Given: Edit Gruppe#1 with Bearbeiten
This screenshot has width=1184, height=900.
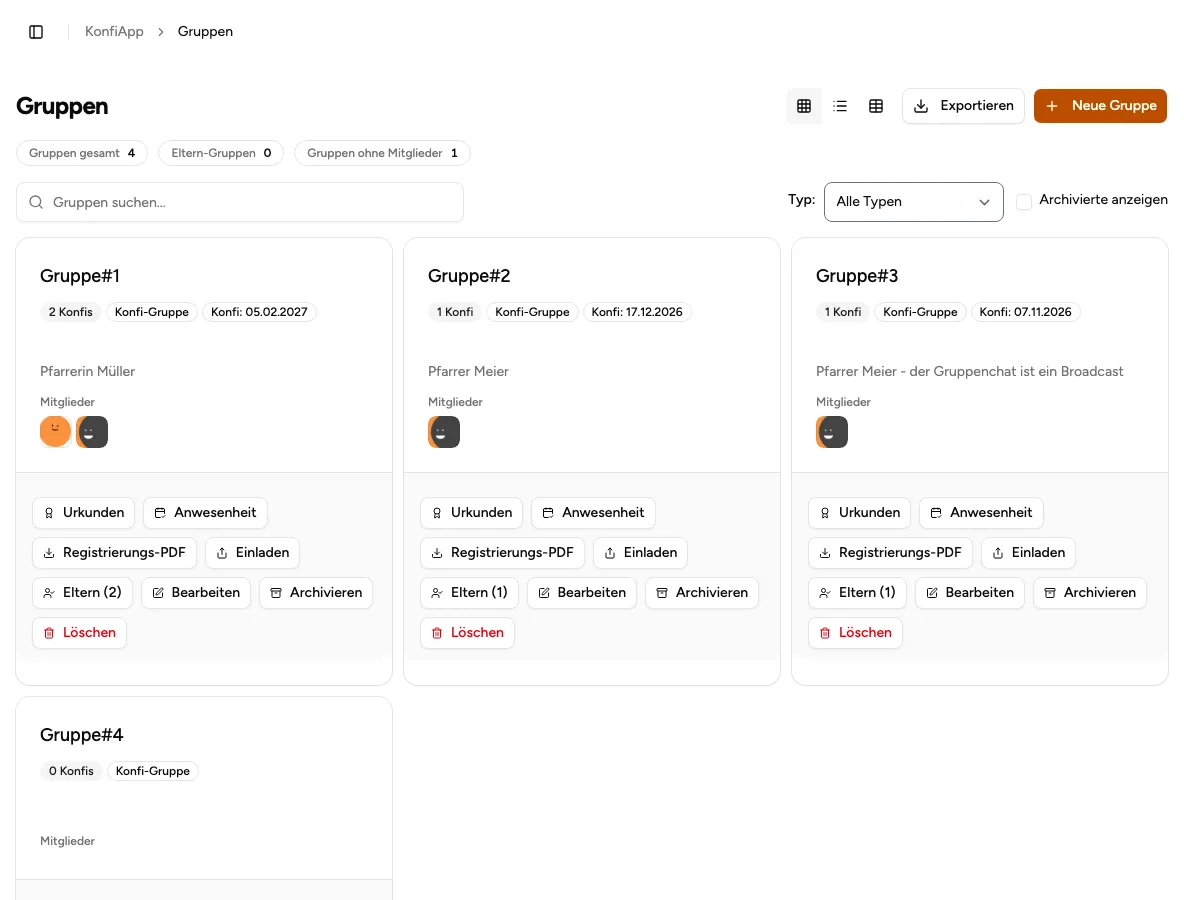Looking at the screenshot, I should (196, 593).
